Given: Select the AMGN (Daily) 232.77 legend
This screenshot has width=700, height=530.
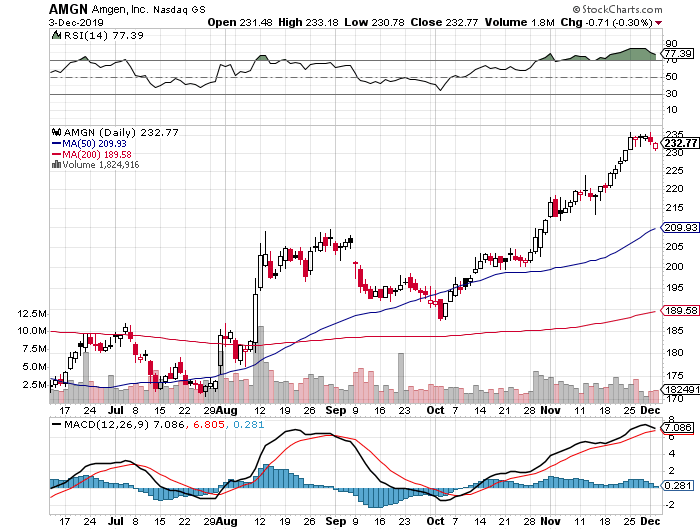Looking at the screenshot, I should pos(121,133).
